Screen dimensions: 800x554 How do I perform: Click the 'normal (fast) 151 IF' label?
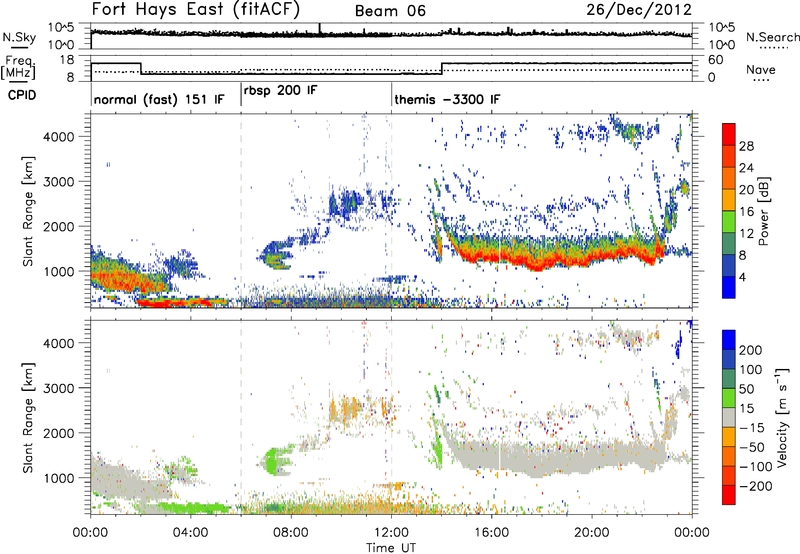(159, 99)
